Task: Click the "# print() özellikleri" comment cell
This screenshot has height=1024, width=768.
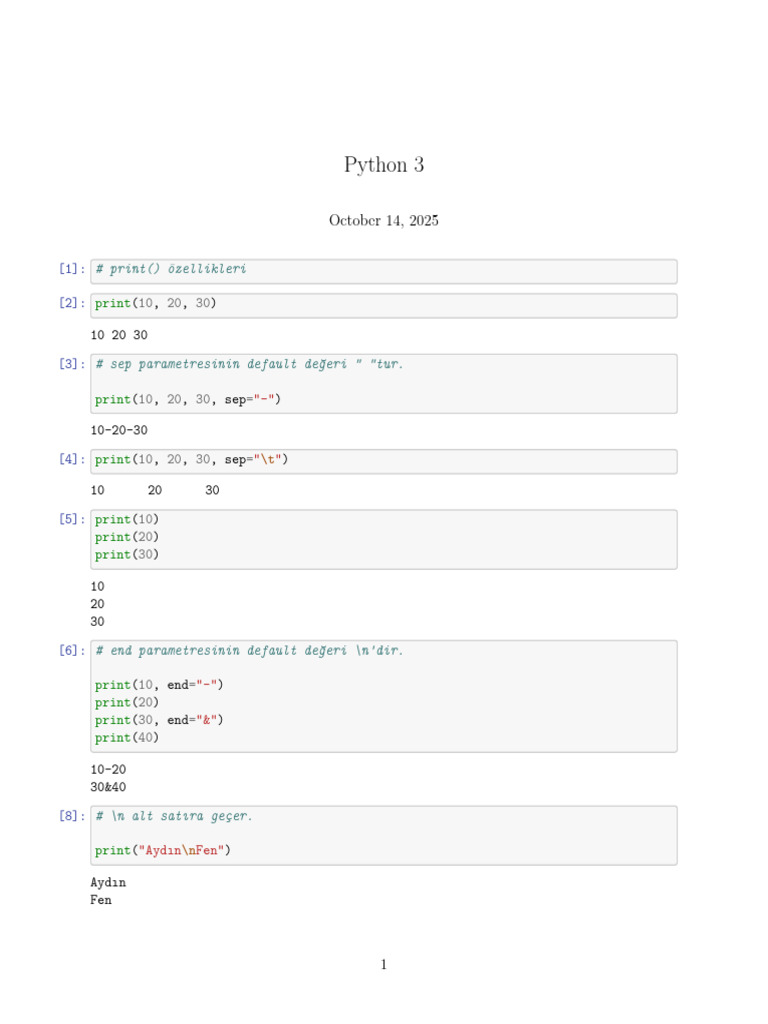Action: (171, 269)
